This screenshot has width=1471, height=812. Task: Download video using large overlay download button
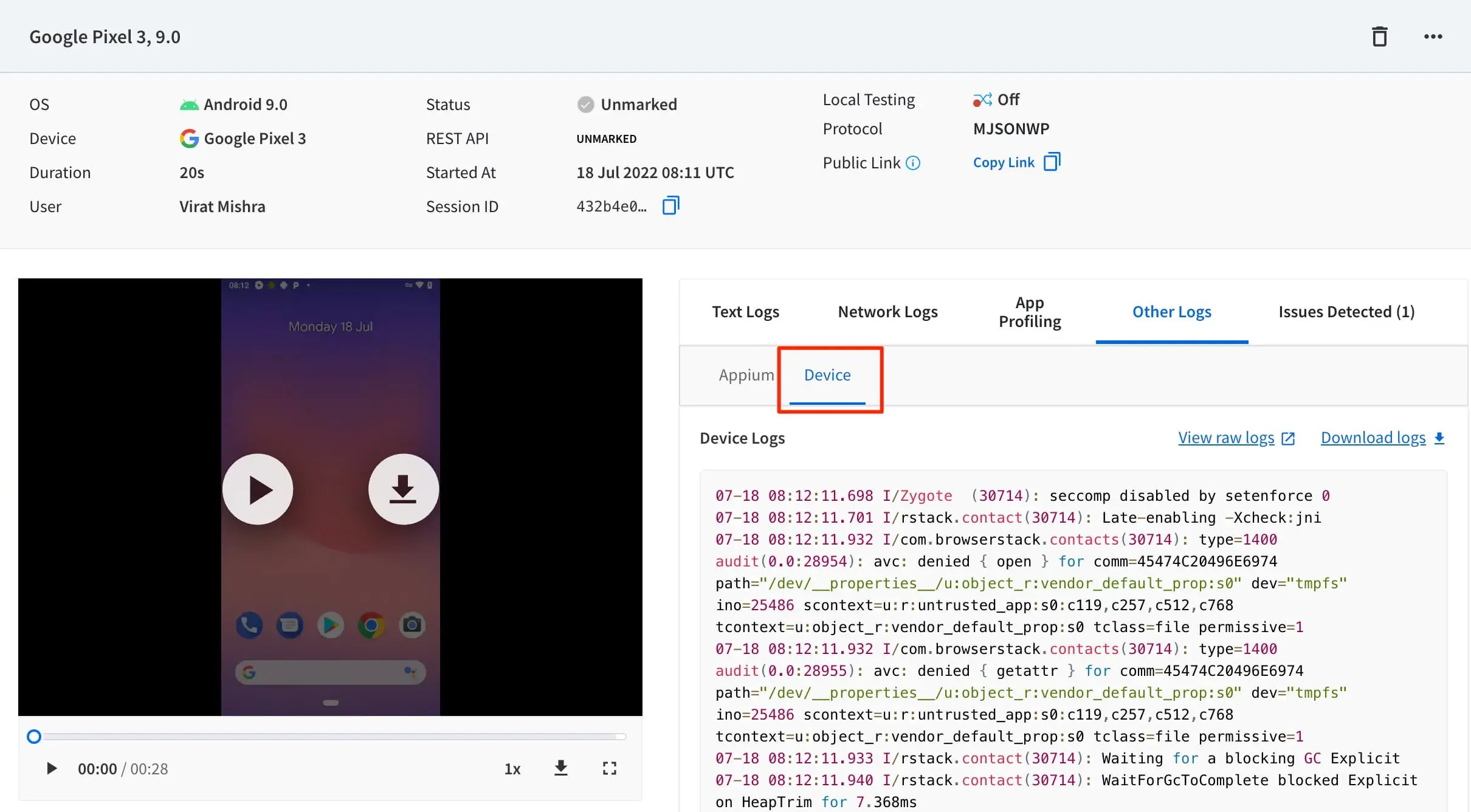(x=403, y=489)
